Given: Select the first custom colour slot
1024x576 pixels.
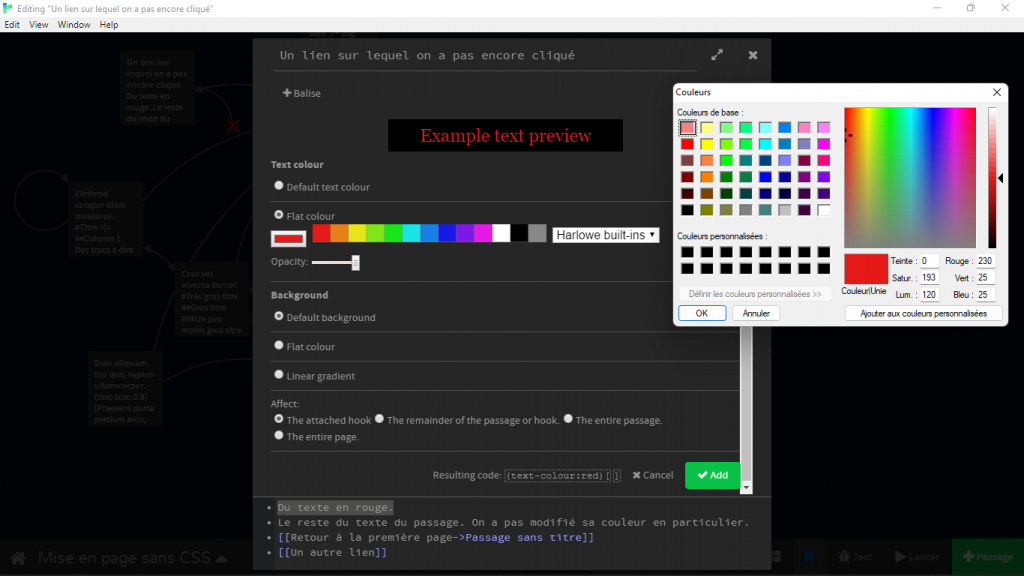Looking at the screenshot, I should pyautogui.click(x=687, y=252).
